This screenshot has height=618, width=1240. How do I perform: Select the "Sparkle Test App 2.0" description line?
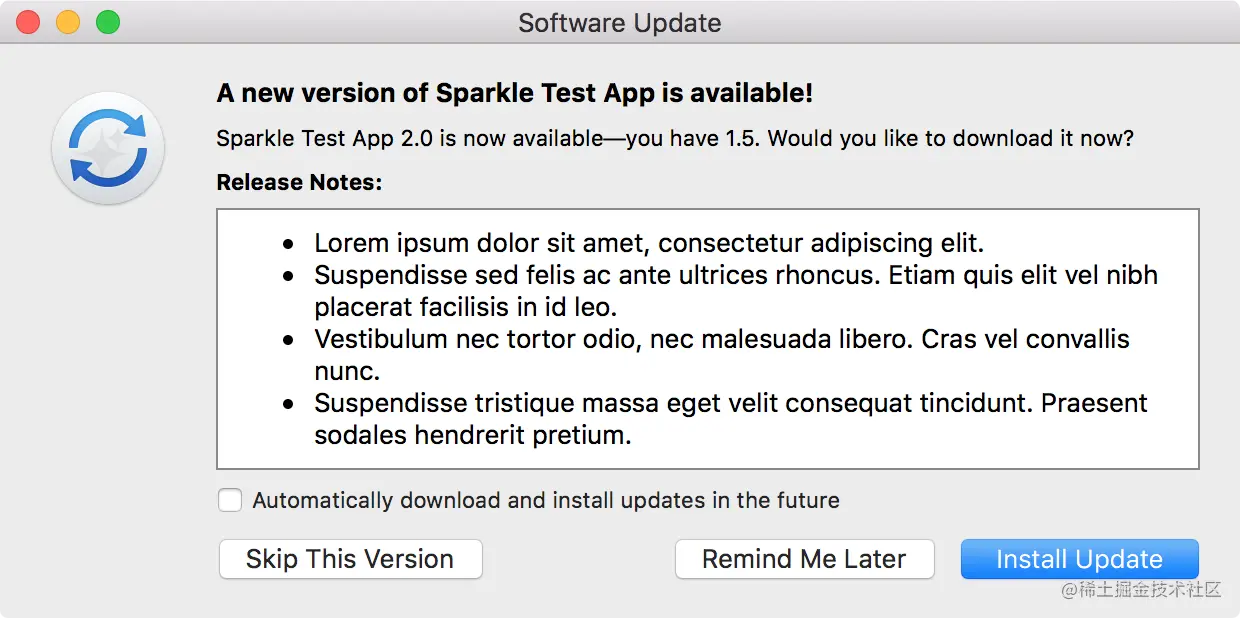click(x=675, y=138)
